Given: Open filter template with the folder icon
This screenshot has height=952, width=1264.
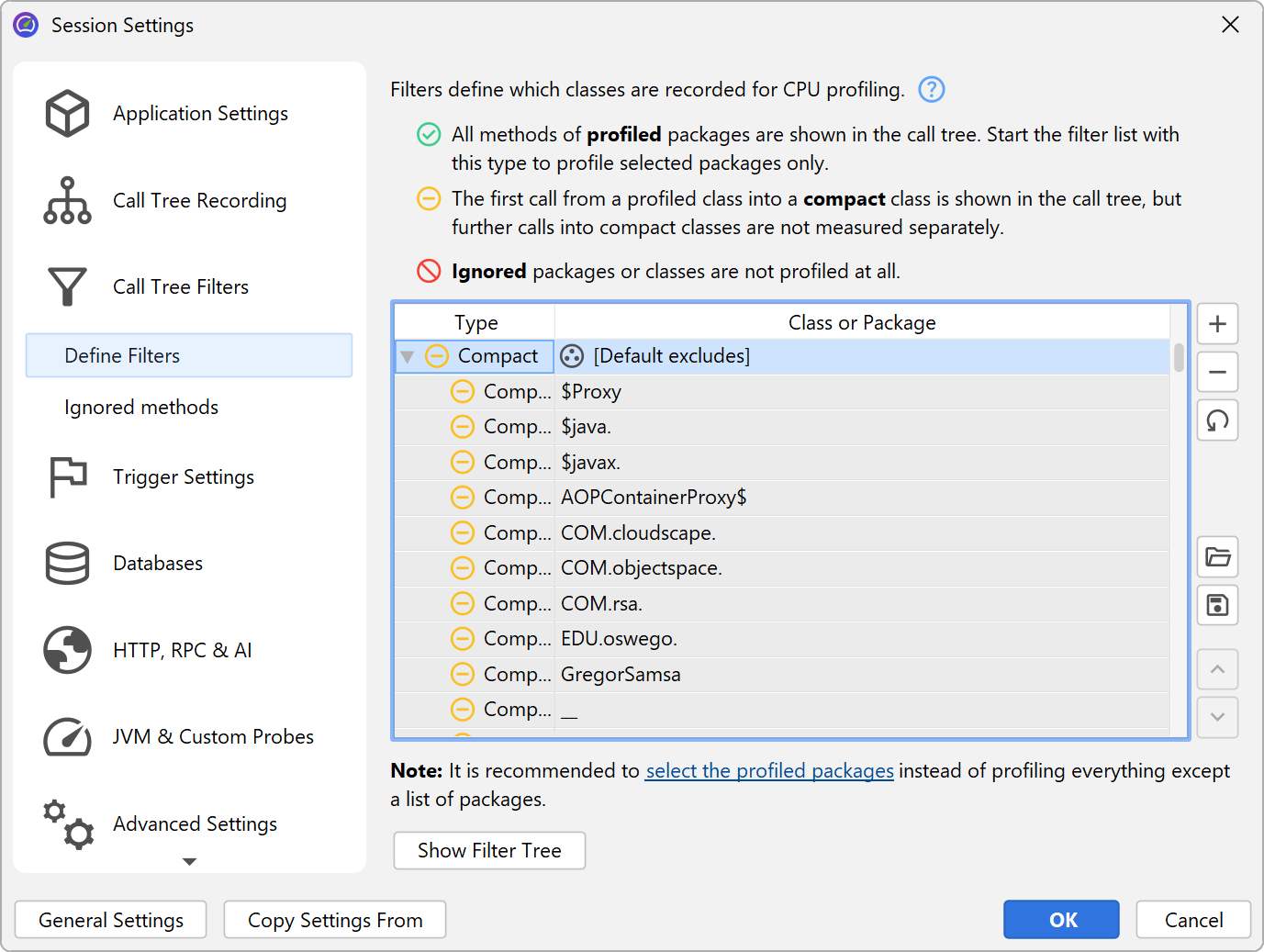Looking at the screenshot, I should click(1217, 557).
